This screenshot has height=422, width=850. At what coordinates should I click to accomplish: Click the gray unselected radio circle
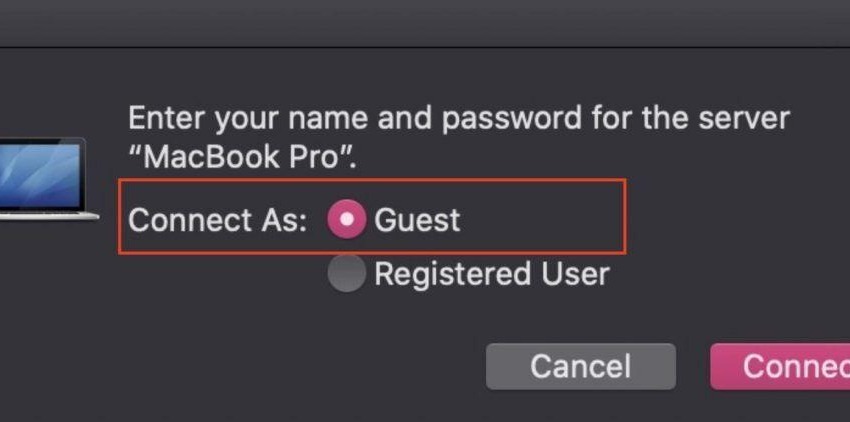click(347, 273)
